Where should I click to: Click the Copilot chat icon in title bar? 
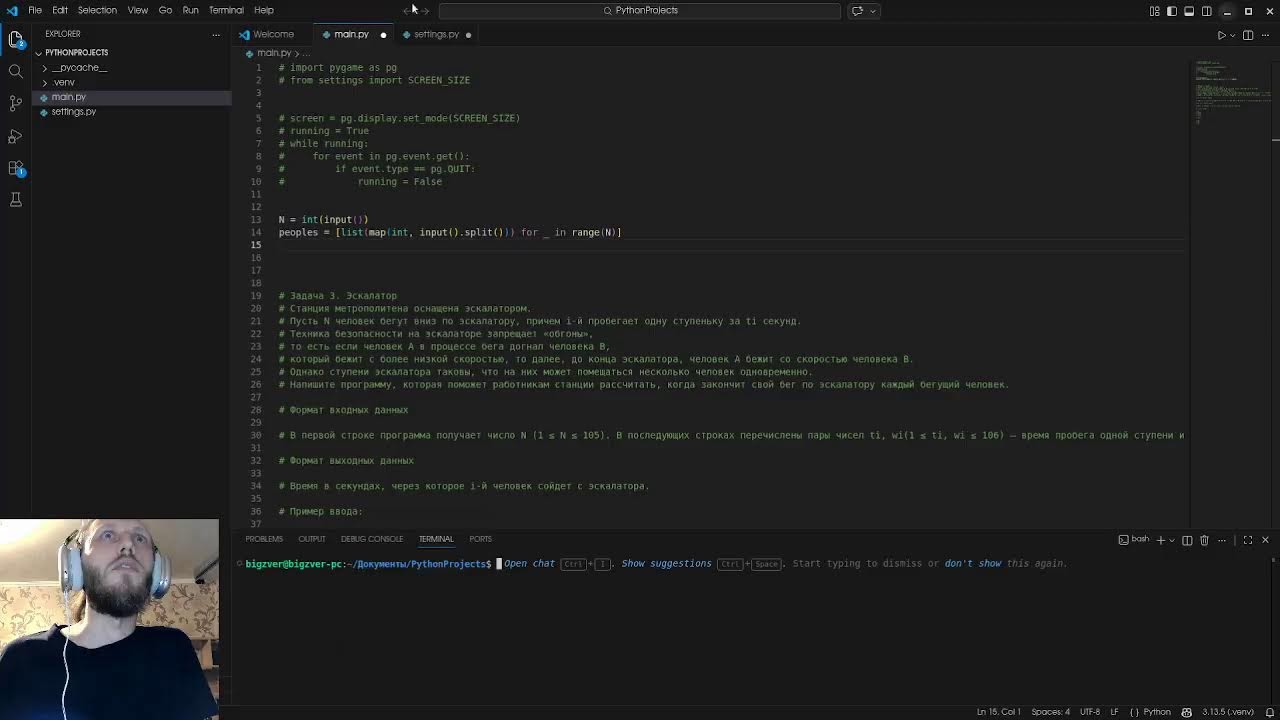(857, 10)
